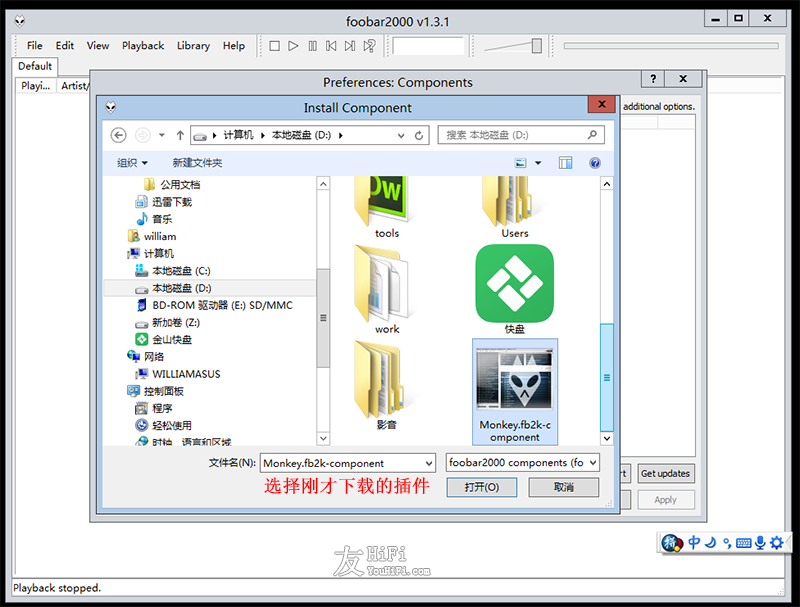
Task: Open the Edit menu
Action: (65, 46)
